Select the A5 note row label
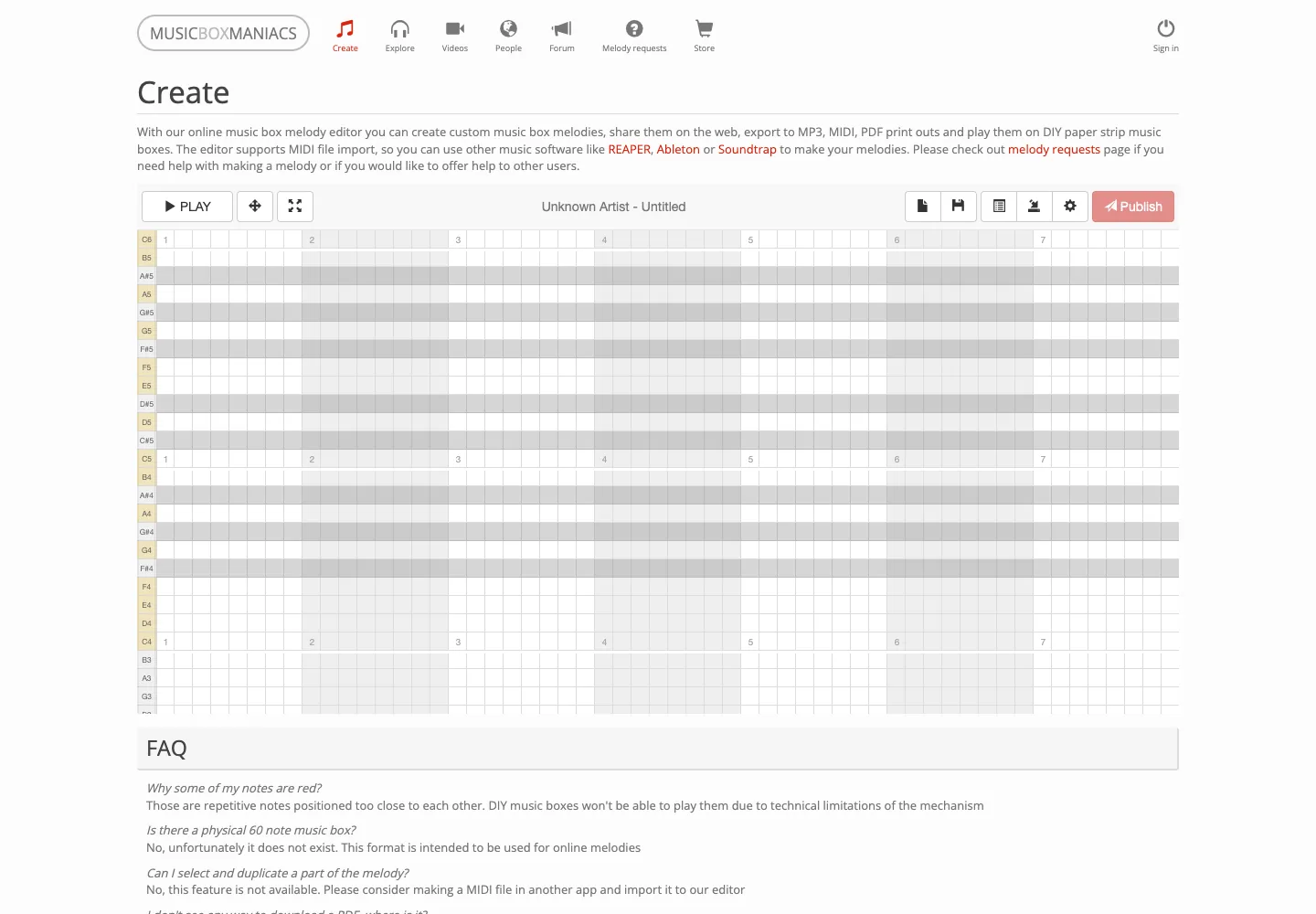This screenshot has width=1316, height=914. [146, 294]
